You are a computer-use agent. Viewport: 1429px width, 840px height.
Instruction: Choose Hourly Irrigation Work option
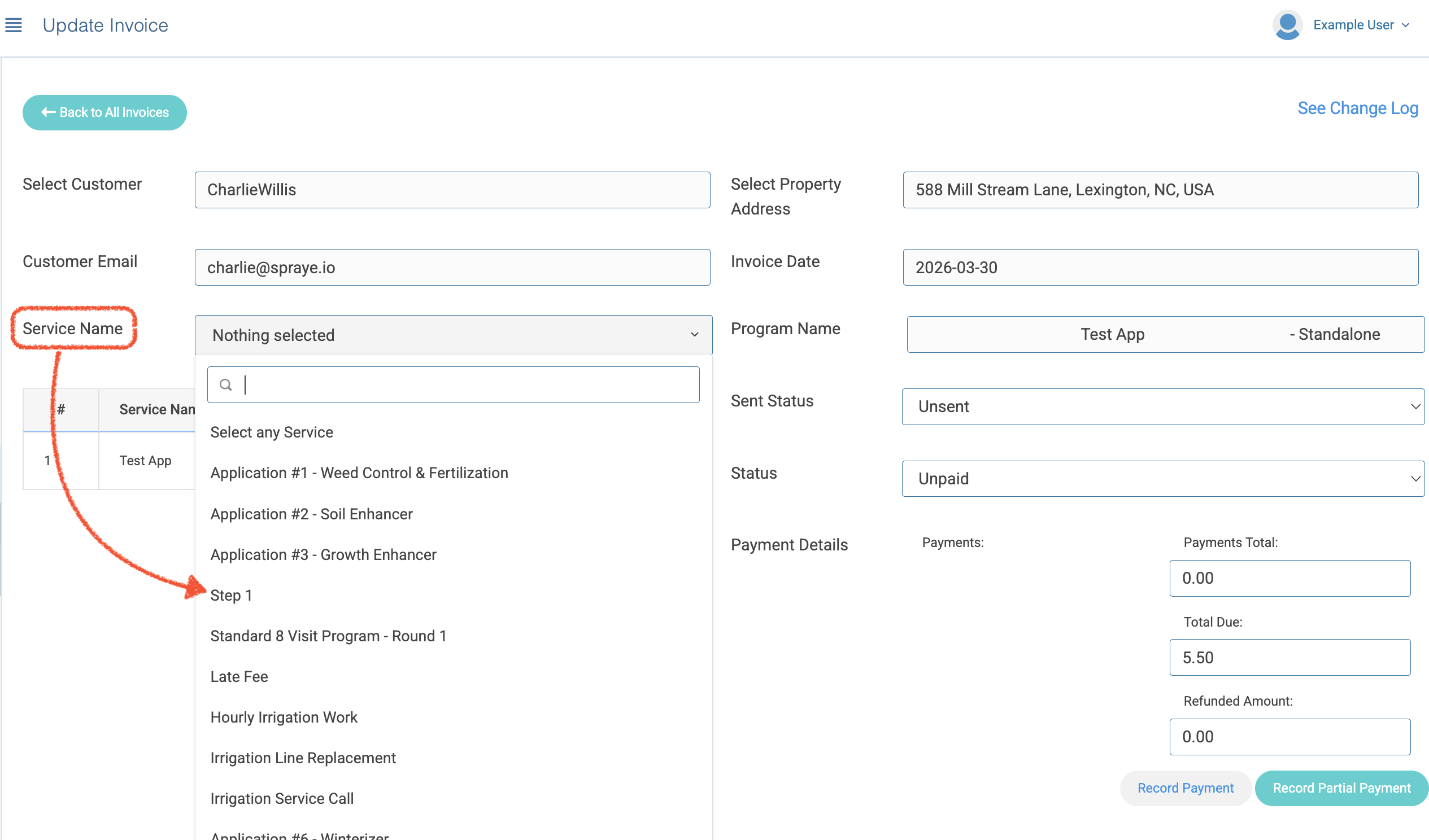(284, 718)
